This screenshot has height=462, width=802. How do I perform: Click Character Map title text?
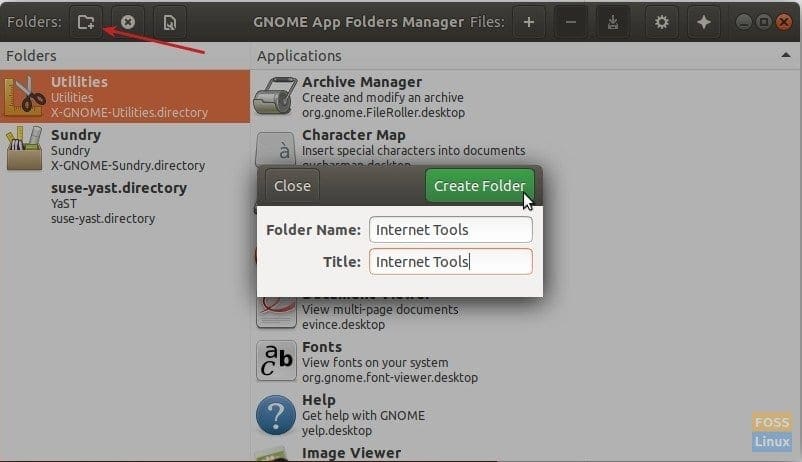pos(354,135)
